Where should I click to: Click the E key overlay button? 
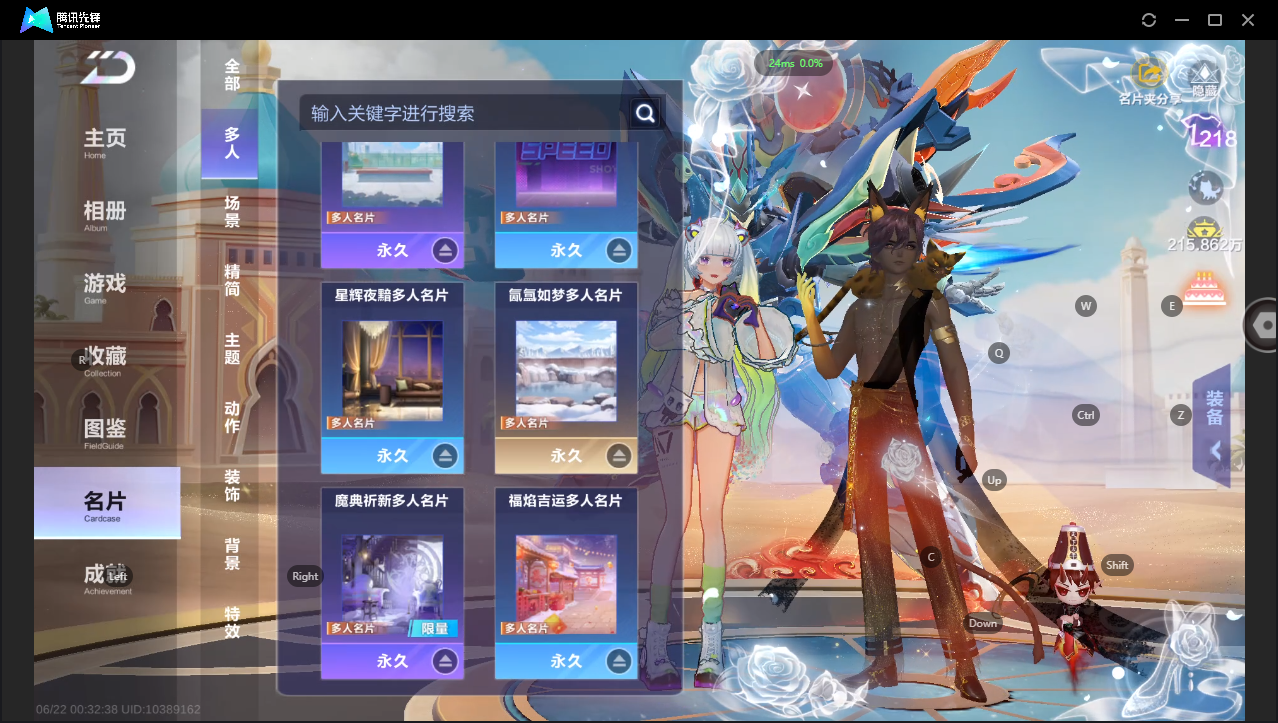point(1172,306)
